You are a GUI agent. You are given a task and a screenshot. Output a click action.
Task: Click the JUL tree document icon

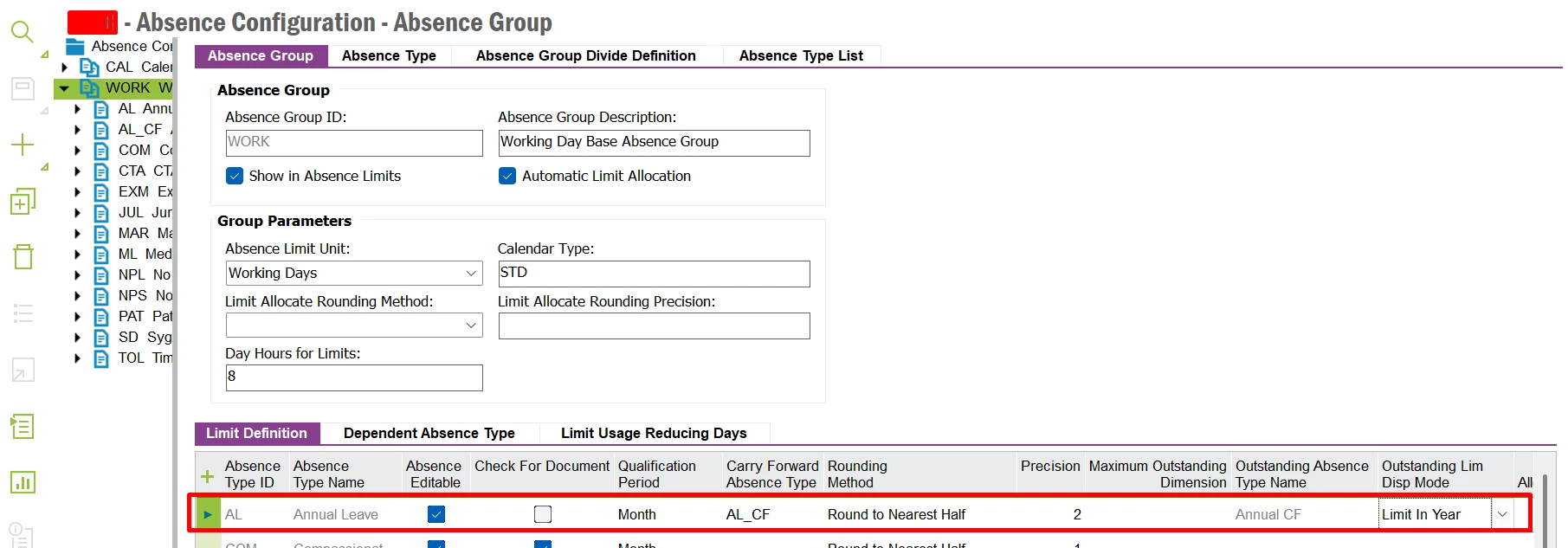(x=101, y=213)
